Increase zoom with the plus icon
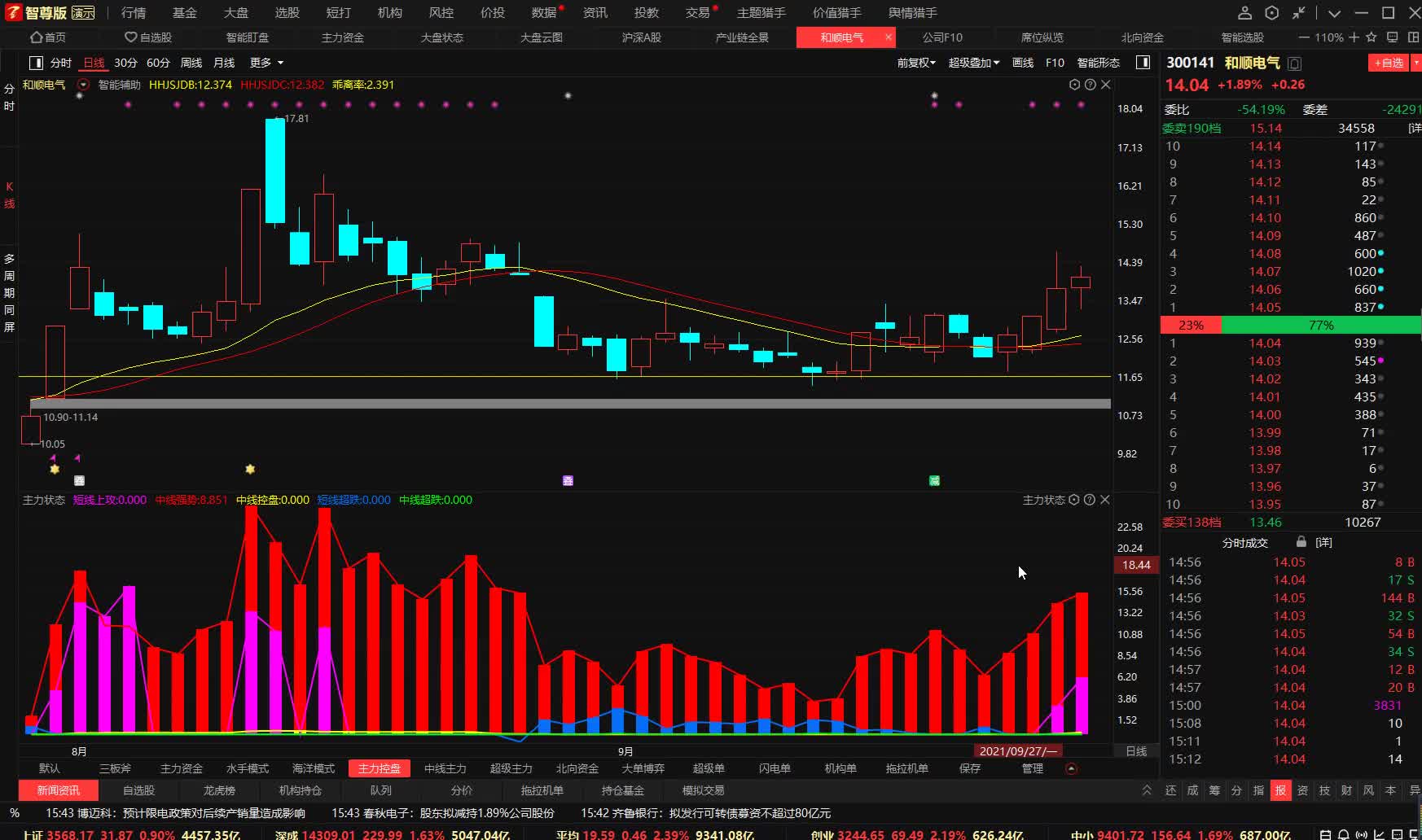The image size is (1422, 840). [x=1354, y=37]
